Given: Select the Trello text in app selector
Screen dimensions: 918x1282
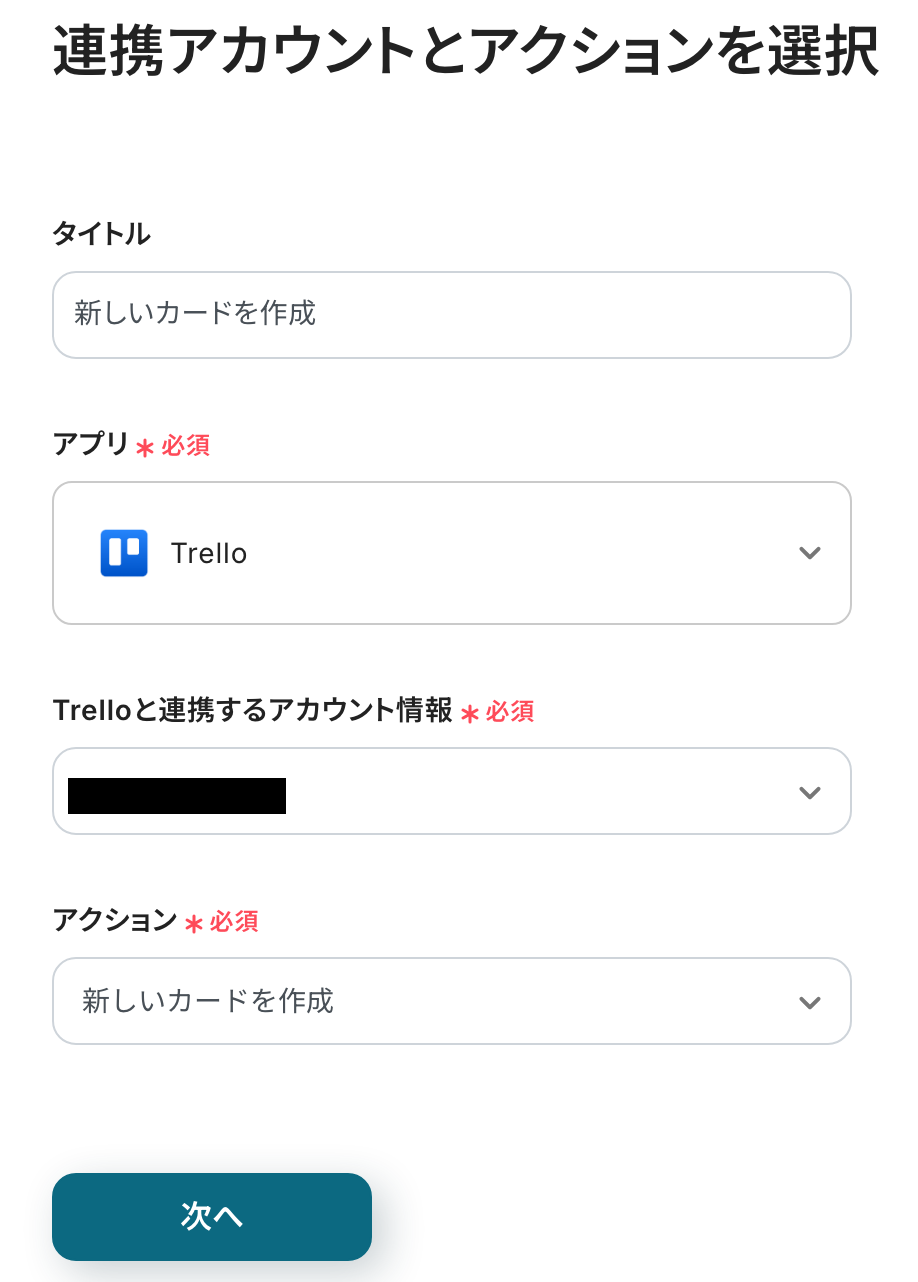Looking at the screenshot, I should tap(209, 554).
